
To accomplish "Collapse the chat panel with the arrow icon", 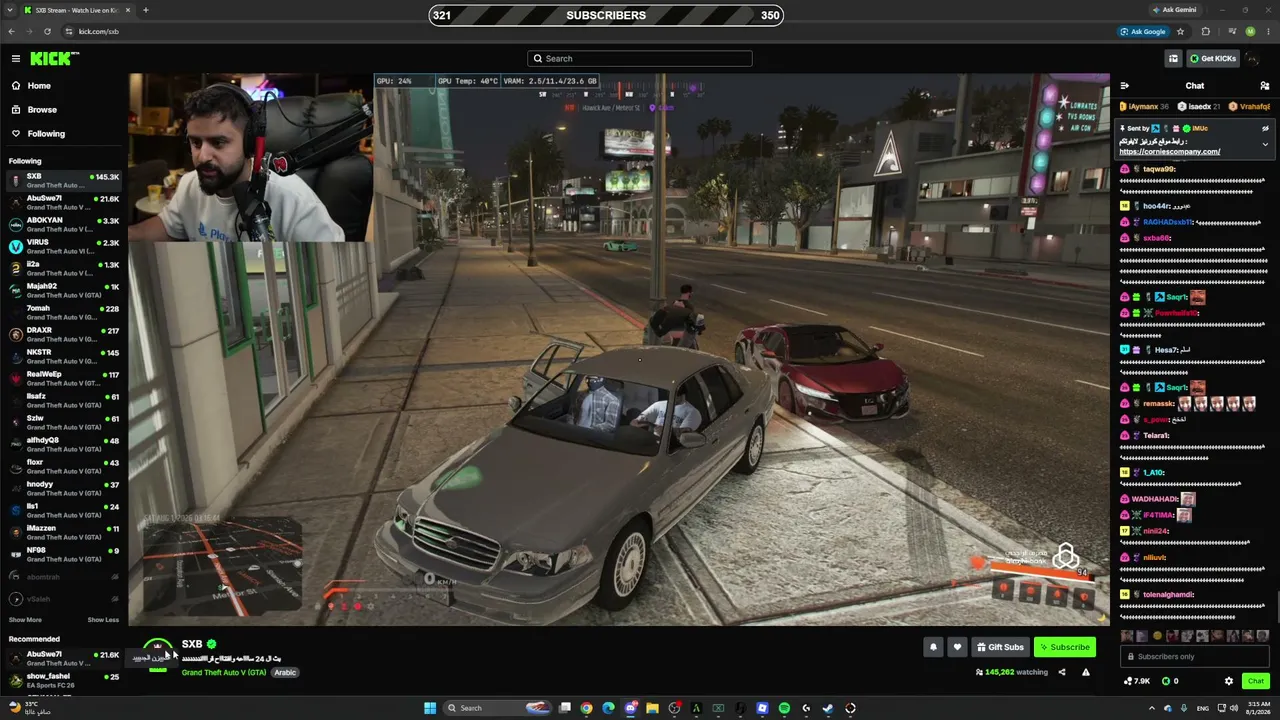I will pos(1125,86).
